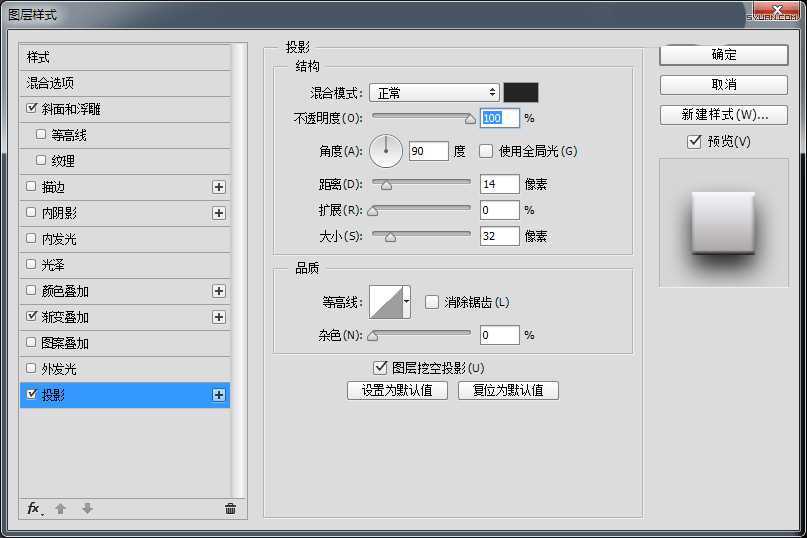This screenshot has width=807, height=538.
Task: Click the move effect up arrow
Action: coord(61,508)
